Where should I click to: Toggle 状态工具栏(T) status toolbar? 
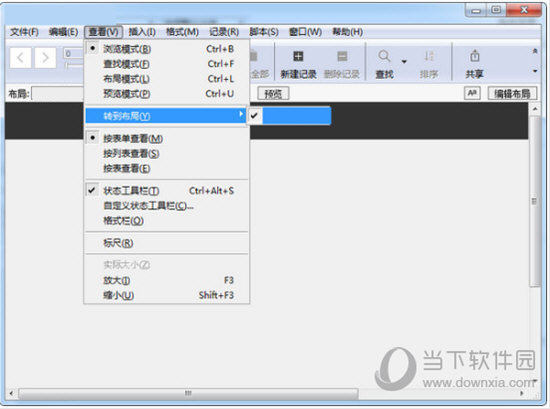tap(167, 191)
